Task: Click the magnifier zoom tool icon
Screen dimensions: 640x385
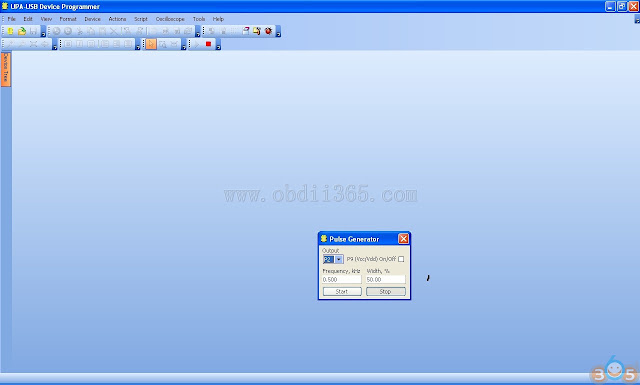Action: pyautogui.click(x=162, y=44)
